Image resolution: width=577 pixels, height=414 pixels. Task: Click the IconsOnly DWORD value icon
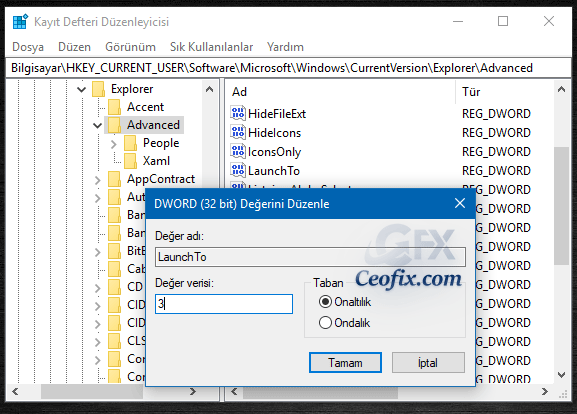click(238, 151)
